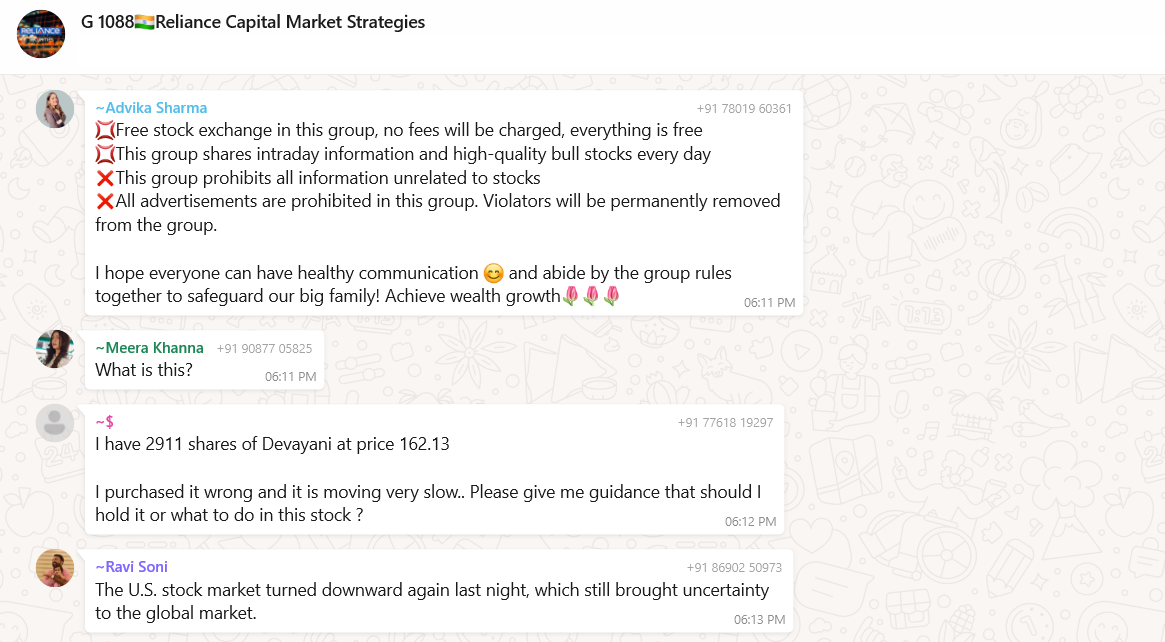Click Advika Sharma's profile avatar
Image resolution: width=1165 pixels, height=642 pixels.
pos(55,109)
